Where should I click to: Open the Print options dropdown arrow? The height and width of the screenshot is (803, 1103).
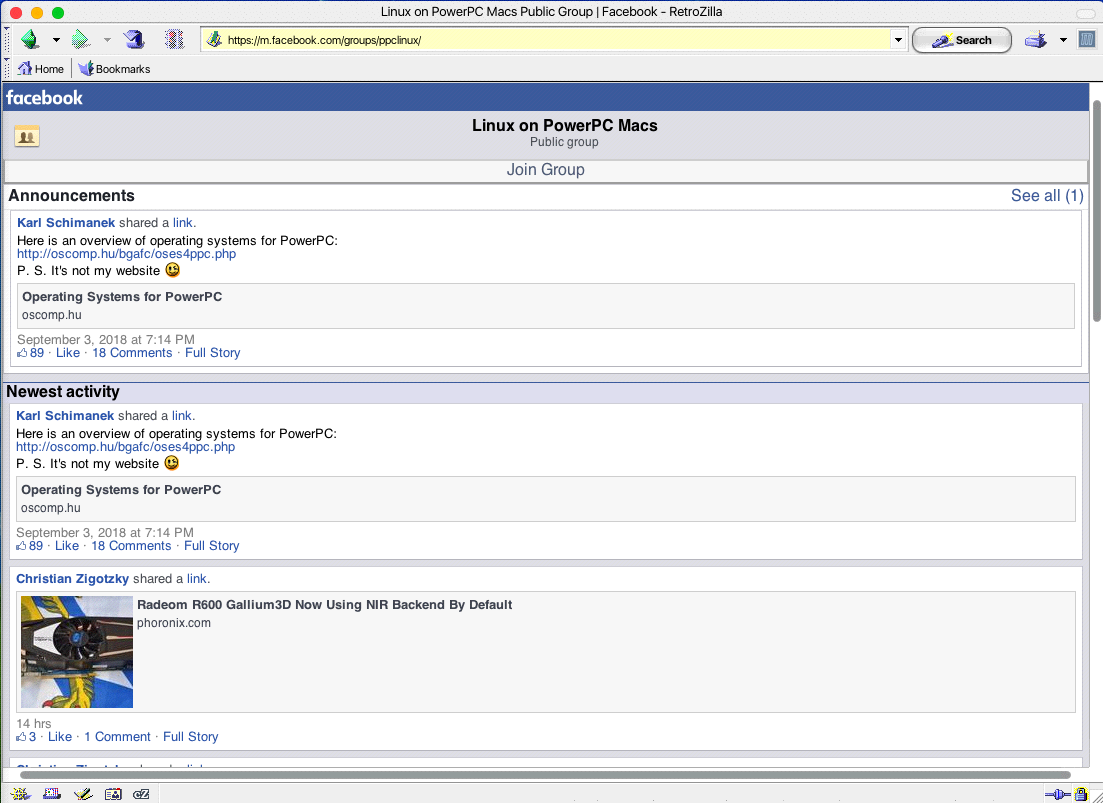click(1063, 40)
